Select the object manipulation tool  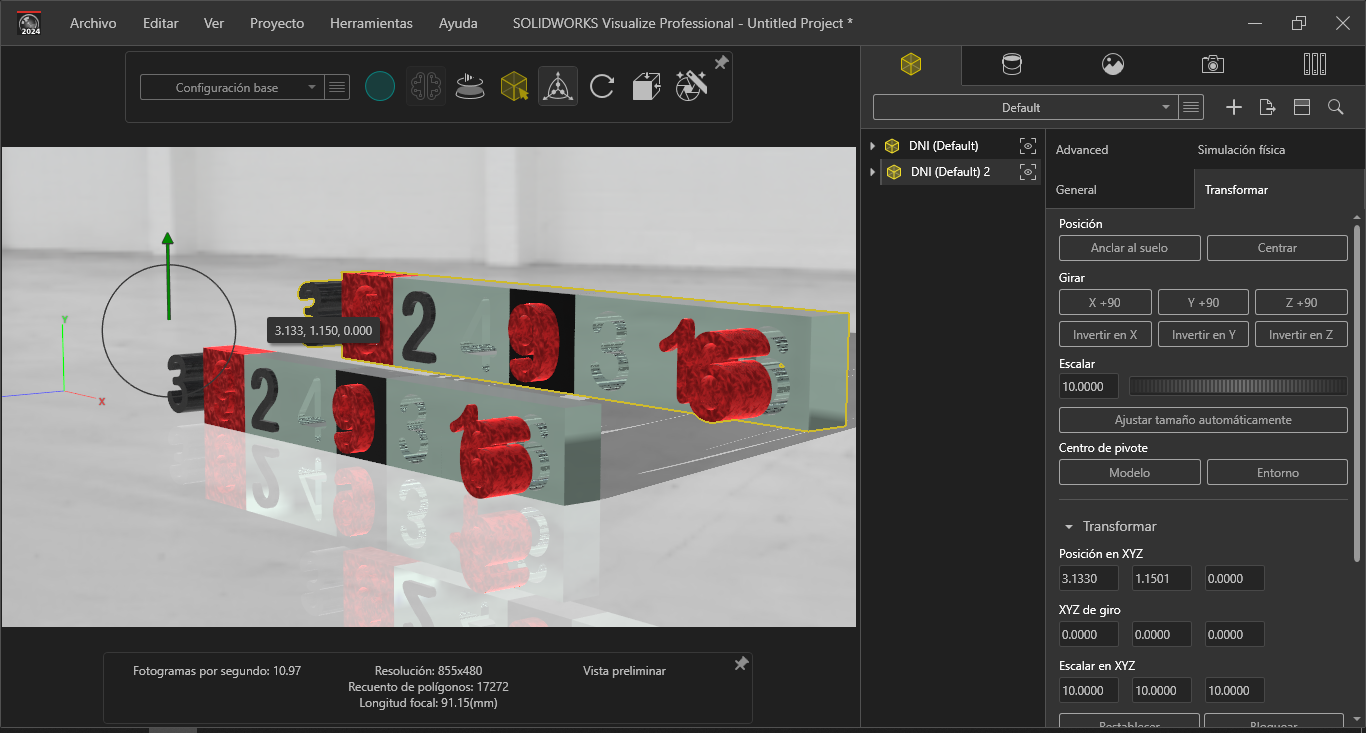coord(558,87)
